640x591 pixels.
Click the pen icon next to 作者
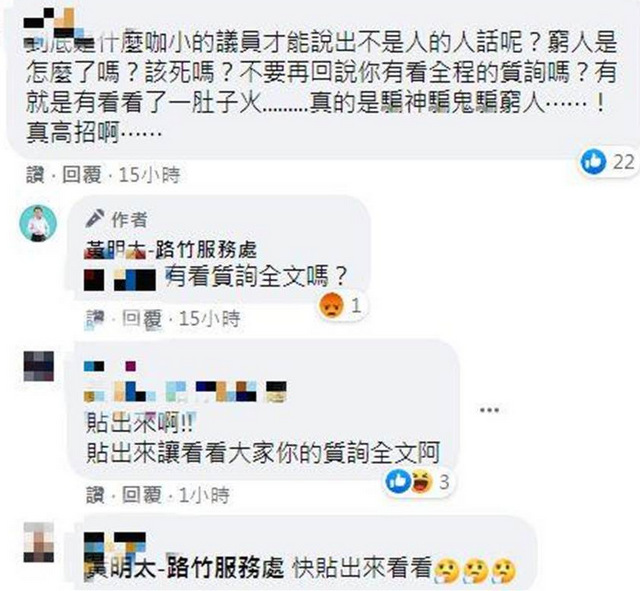(x=95, y=219)
